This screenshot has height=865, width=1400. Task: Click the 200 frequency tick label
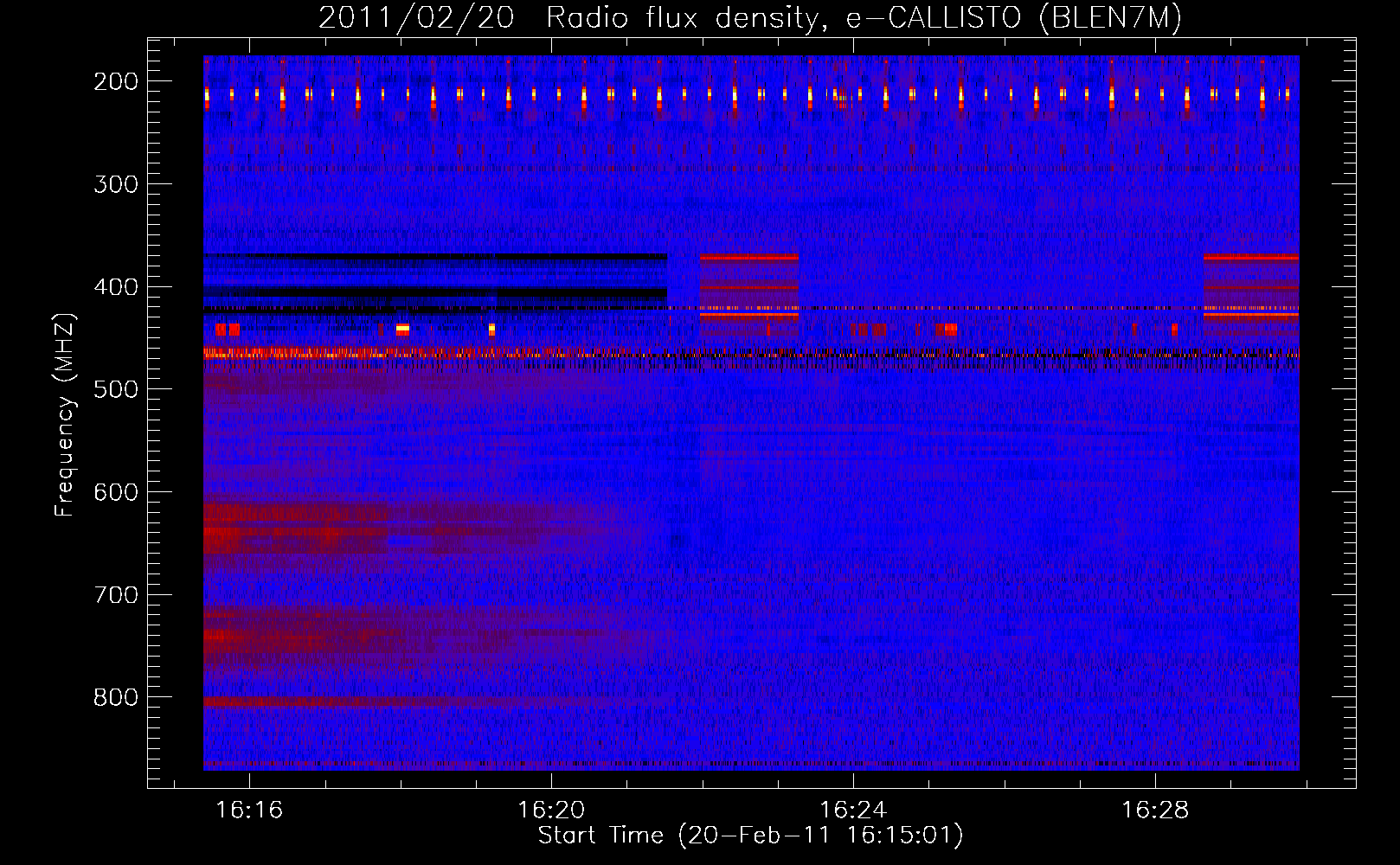[116, 82]
